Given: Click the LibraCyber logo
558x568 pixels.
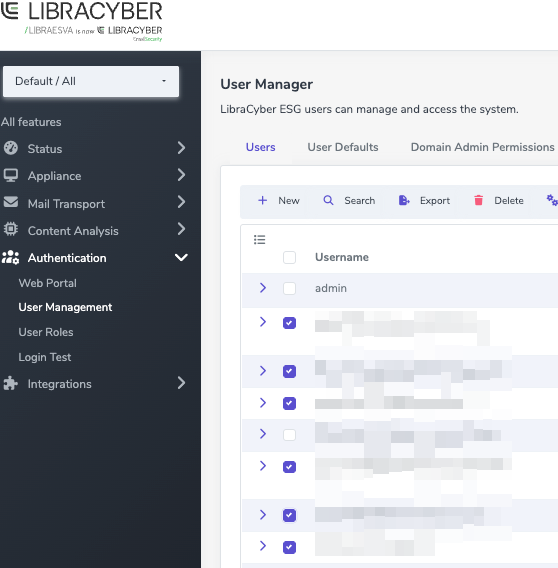Looking at the screenshot, I should [81, 21].
